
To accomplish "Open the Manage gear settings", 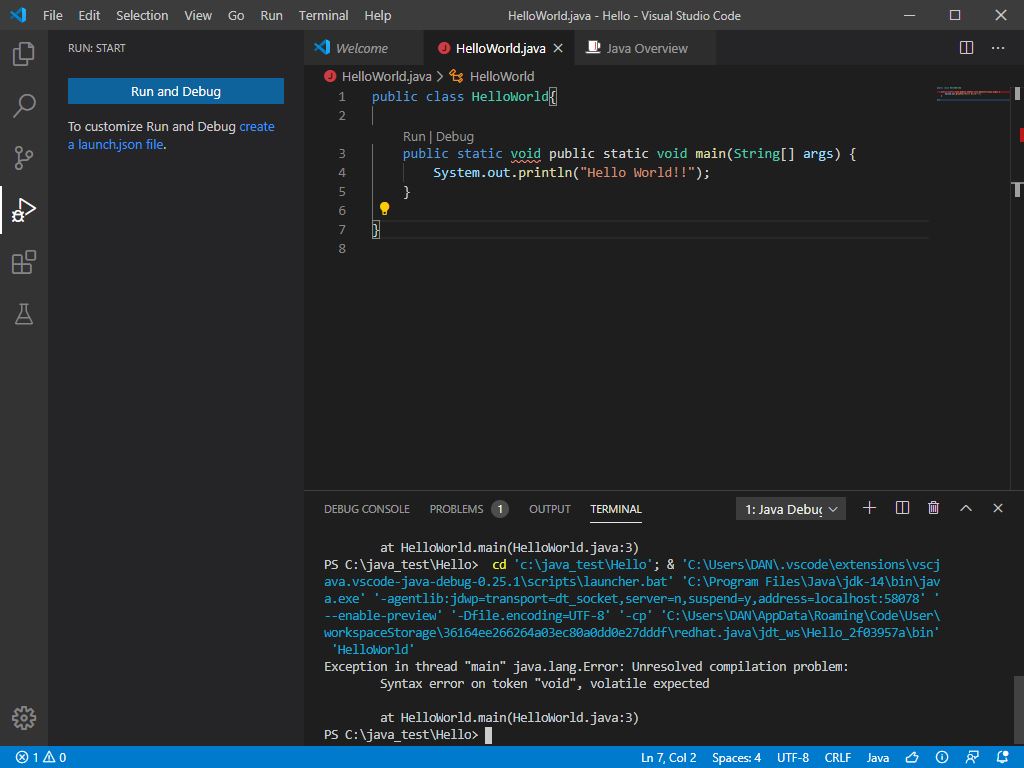I will [x=24, y=718].
